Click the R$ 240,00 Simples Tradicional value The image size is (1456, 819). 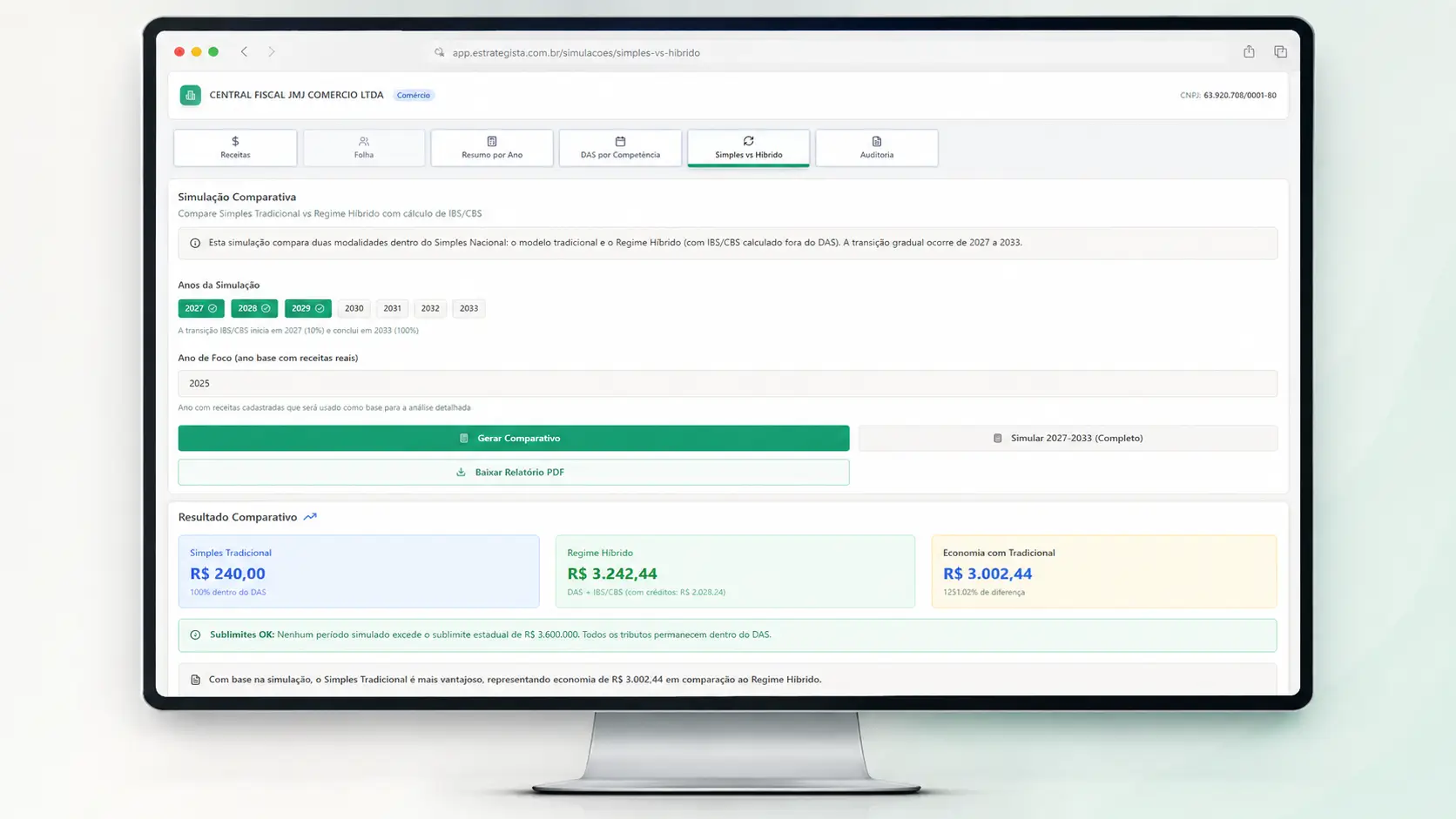point(228,574)
